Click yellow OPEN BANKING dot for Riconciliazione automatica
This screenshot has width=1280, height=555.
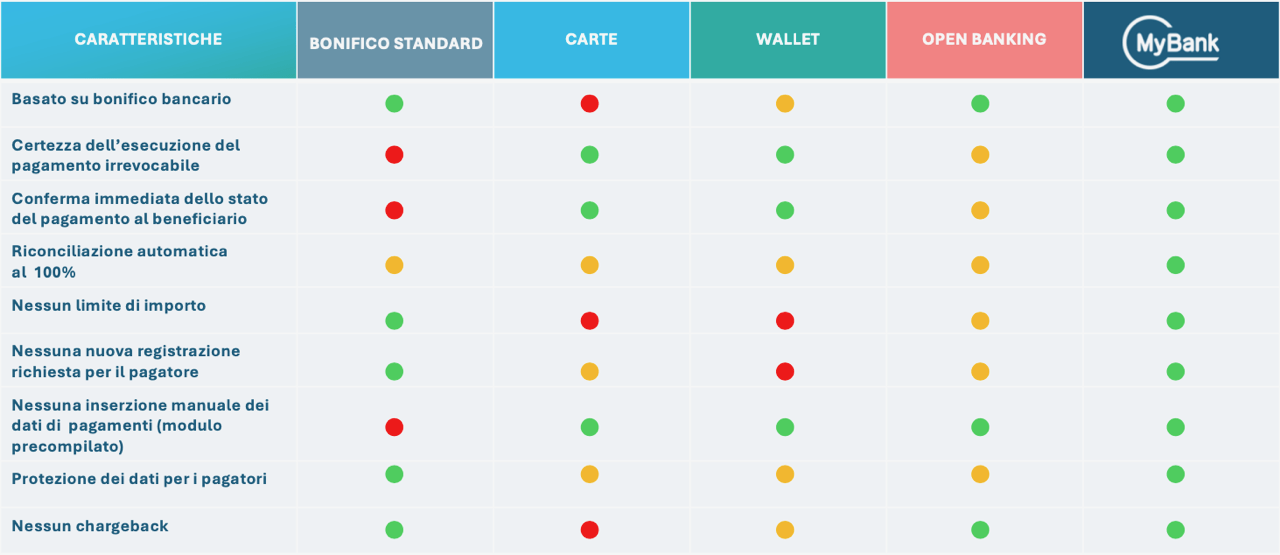[980, 265]
